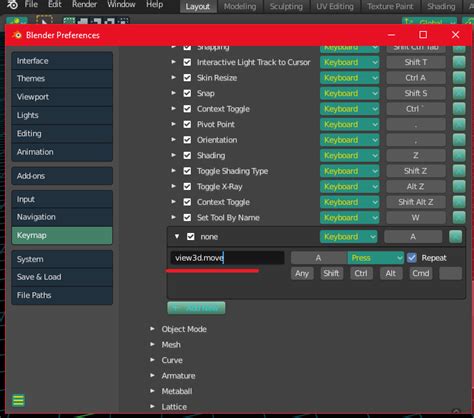Disable the Shading keymap item
This screenshot has width=474, height=418.
point(187,155)
